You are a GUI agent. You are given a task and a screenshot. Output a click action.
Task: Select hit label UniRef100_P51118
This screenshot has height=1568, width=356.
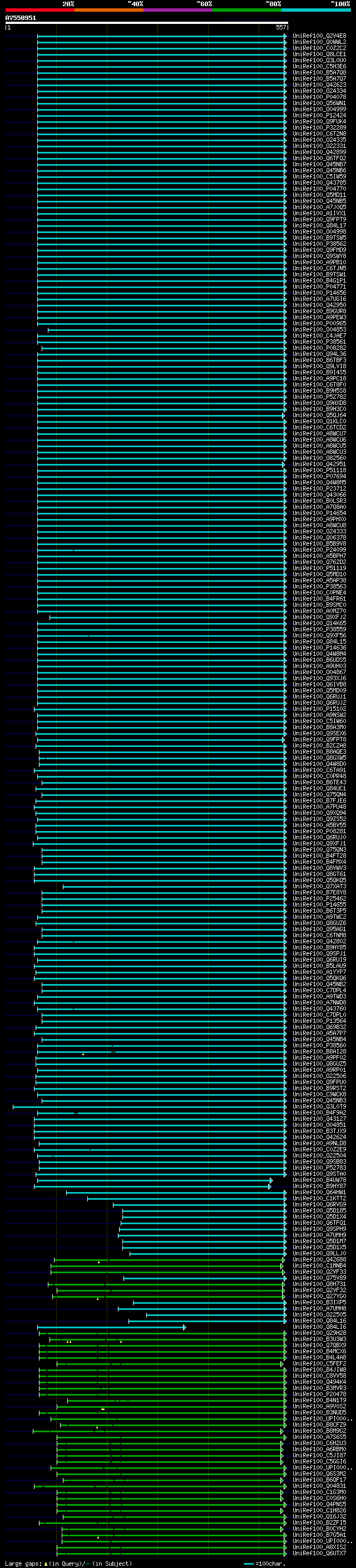(319, 470)
